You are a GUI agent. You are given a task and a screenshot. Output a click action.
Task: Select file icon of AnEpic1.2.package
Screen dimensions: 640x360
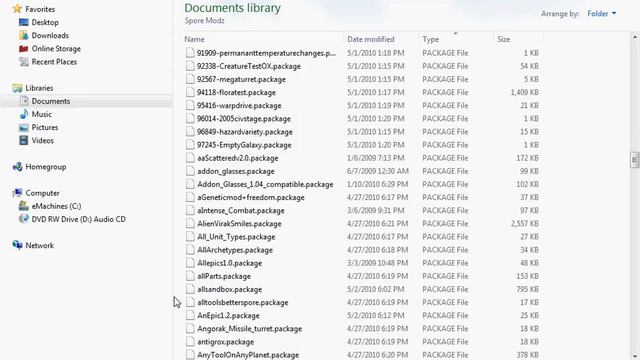190,315
